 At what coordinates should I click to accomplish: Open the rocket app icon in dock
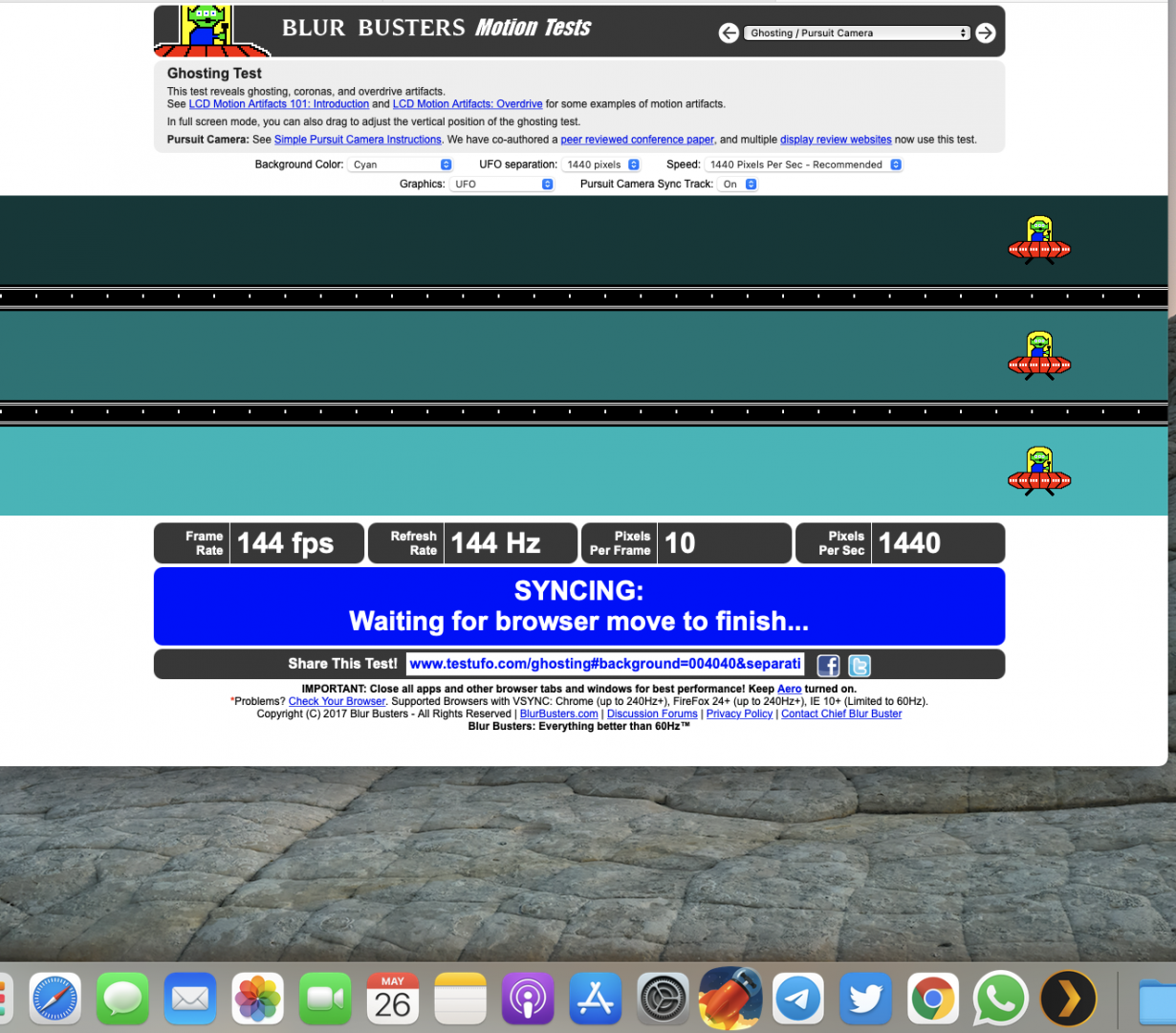(x=730, y=999)
